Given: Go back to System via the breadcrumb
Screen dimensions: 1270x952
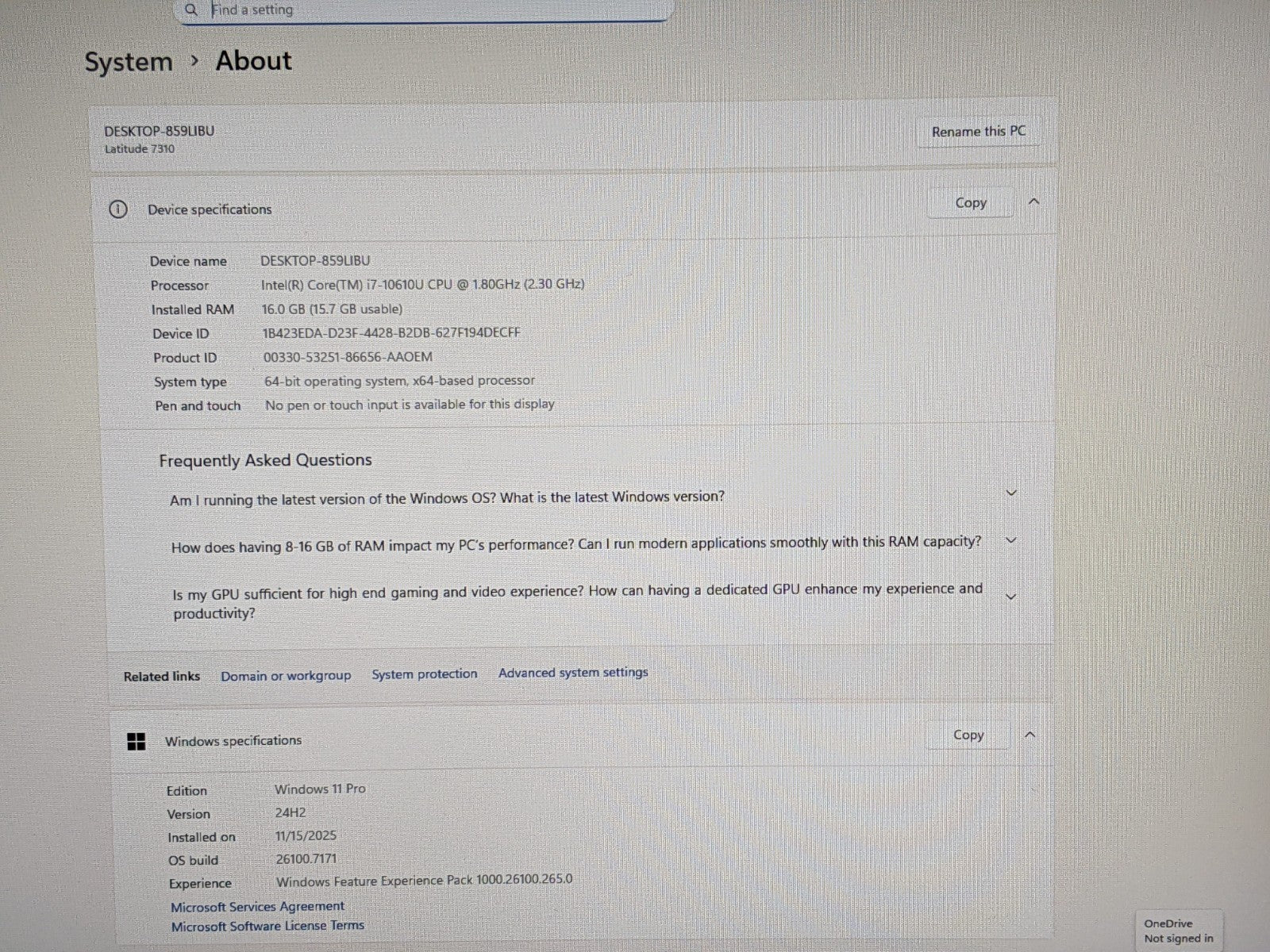Looking at the screenshot, I should tap(129, 63).
